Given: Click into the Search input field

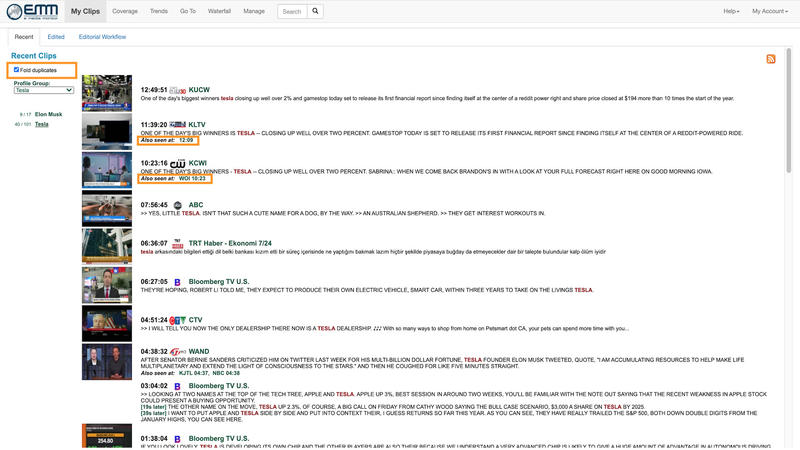Looking at the screenshot, I should point(290,12).
